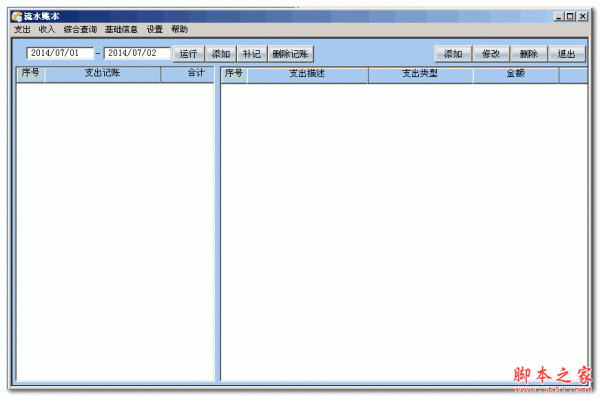Select the 支出描述 column header
This screenshot has height=397, width=600.
[308, 75]
